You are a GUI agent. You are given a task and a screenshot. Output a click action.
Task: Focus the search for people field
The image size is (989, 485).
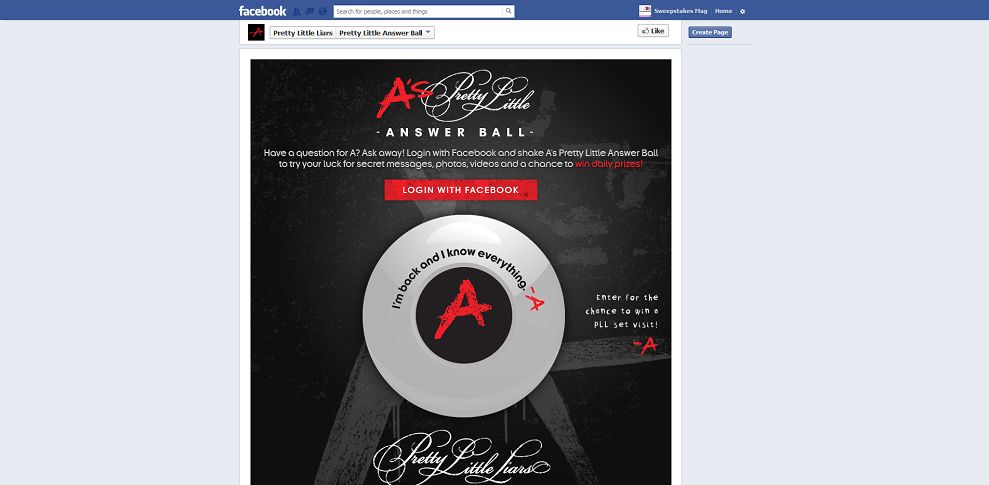click(x=419, y=11)
